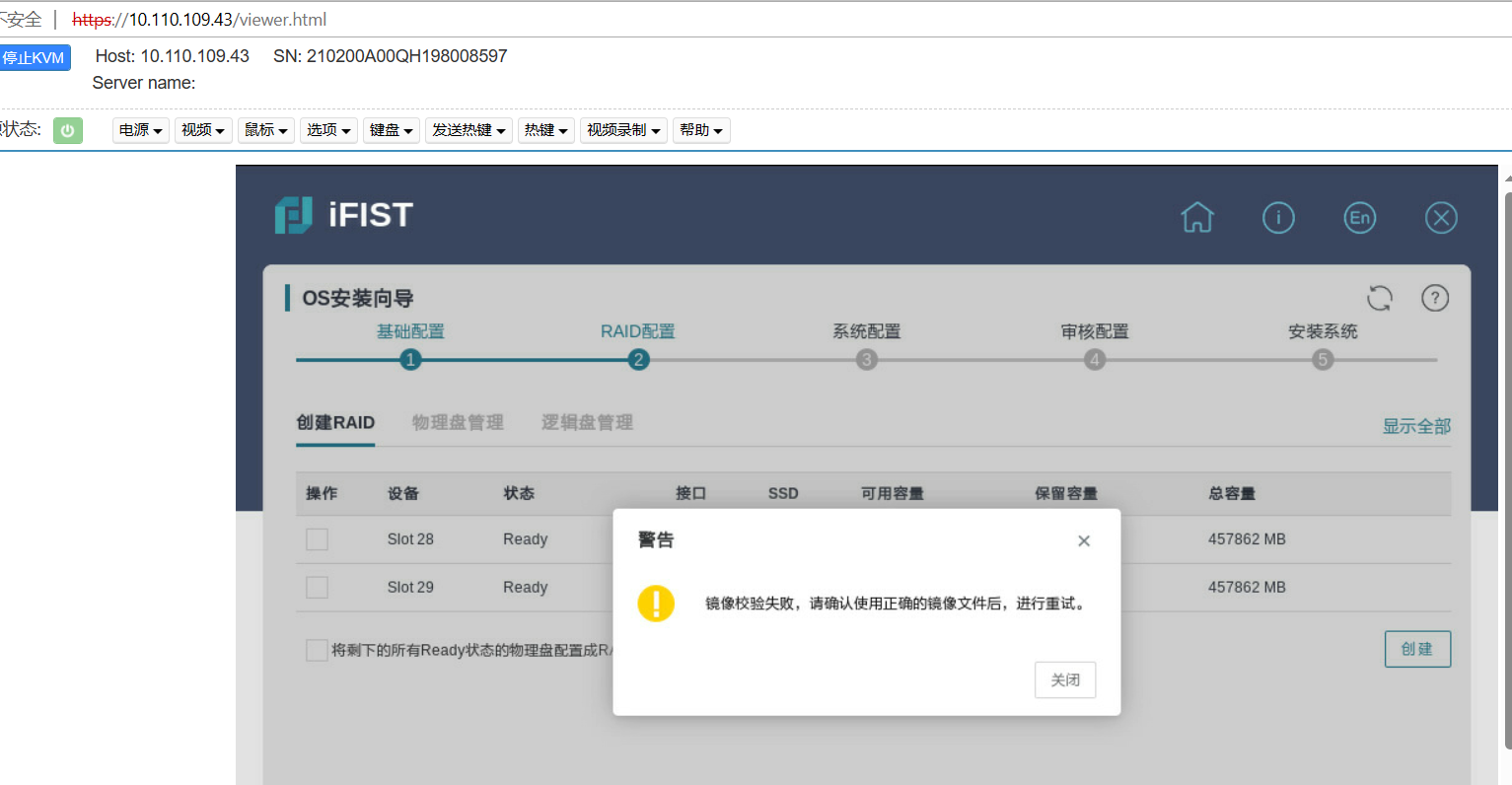Screen dimensions: 1512x785
Task: Click the 状态 column header
Action: tap(519, 494)
